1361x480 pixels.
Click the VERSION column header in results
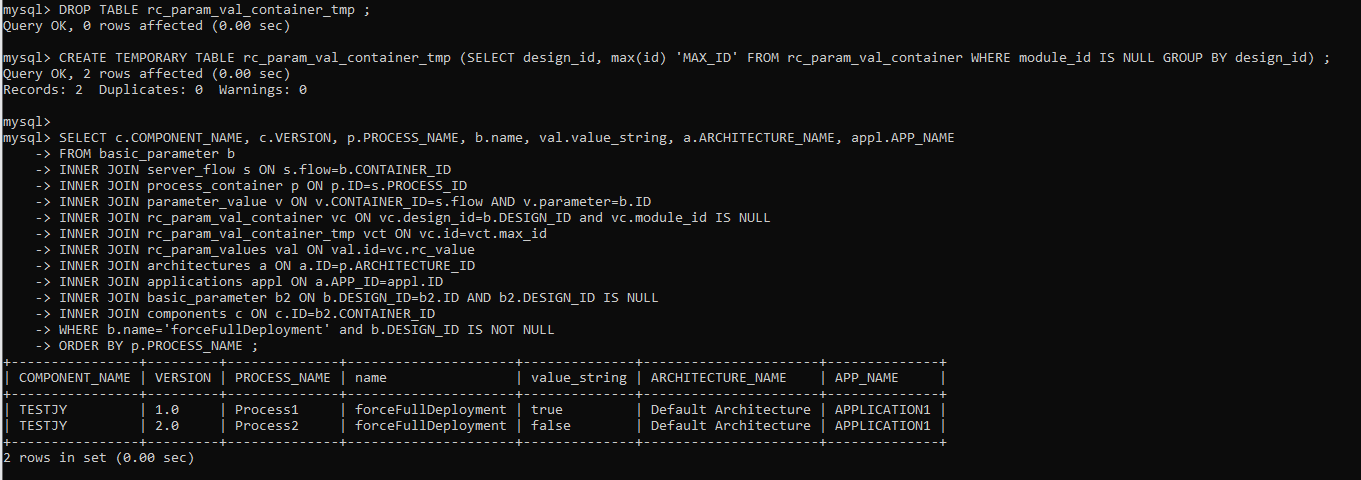coord(183,378)
